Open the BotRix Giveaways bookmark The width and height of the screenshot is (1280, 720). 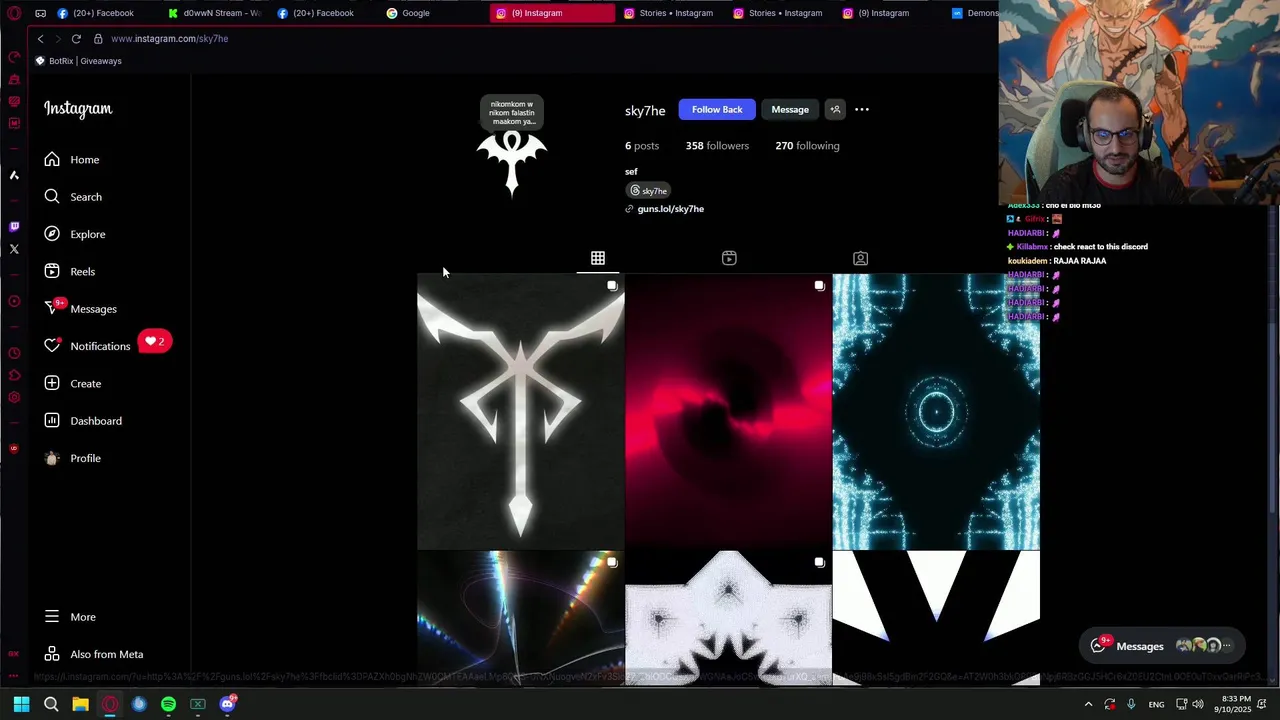click(78, 61)
